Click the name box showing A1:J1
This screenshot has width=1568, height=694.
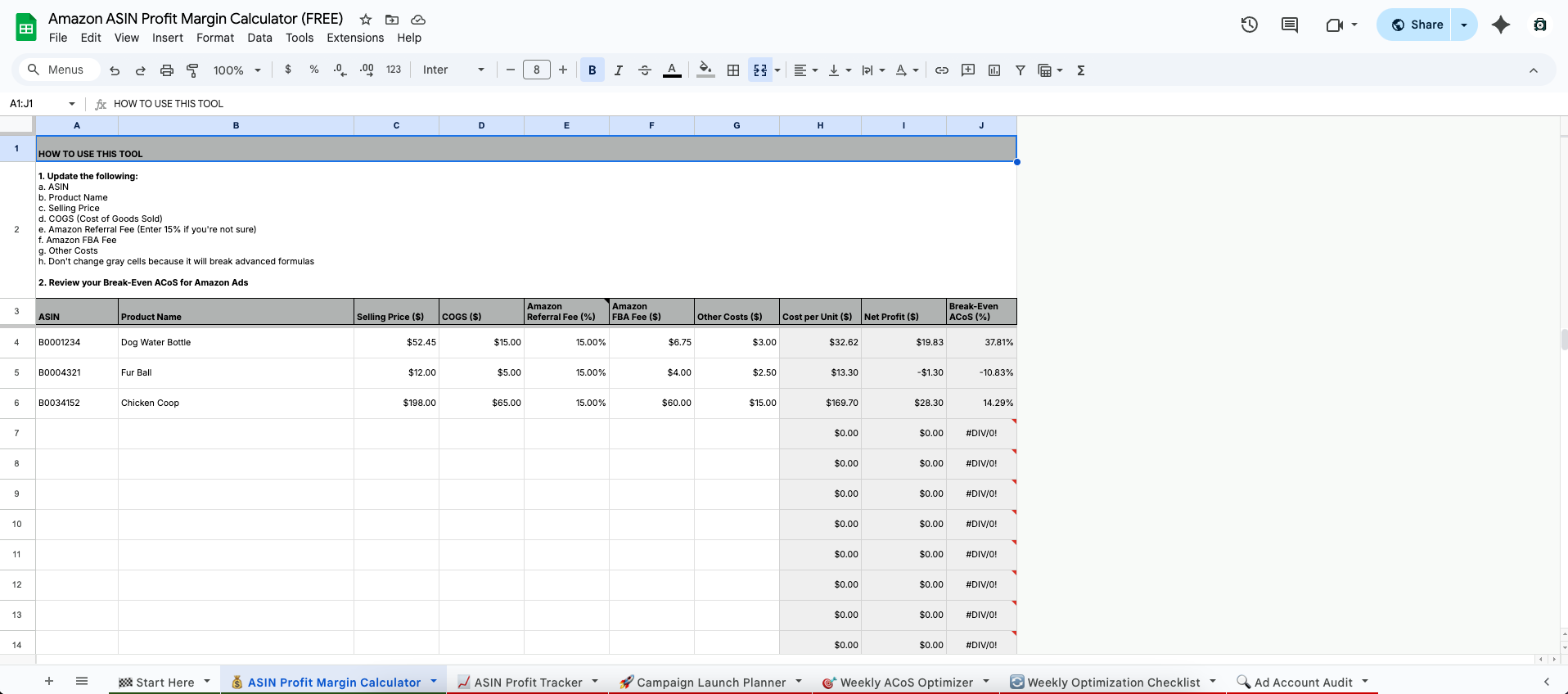coord(41,104)
